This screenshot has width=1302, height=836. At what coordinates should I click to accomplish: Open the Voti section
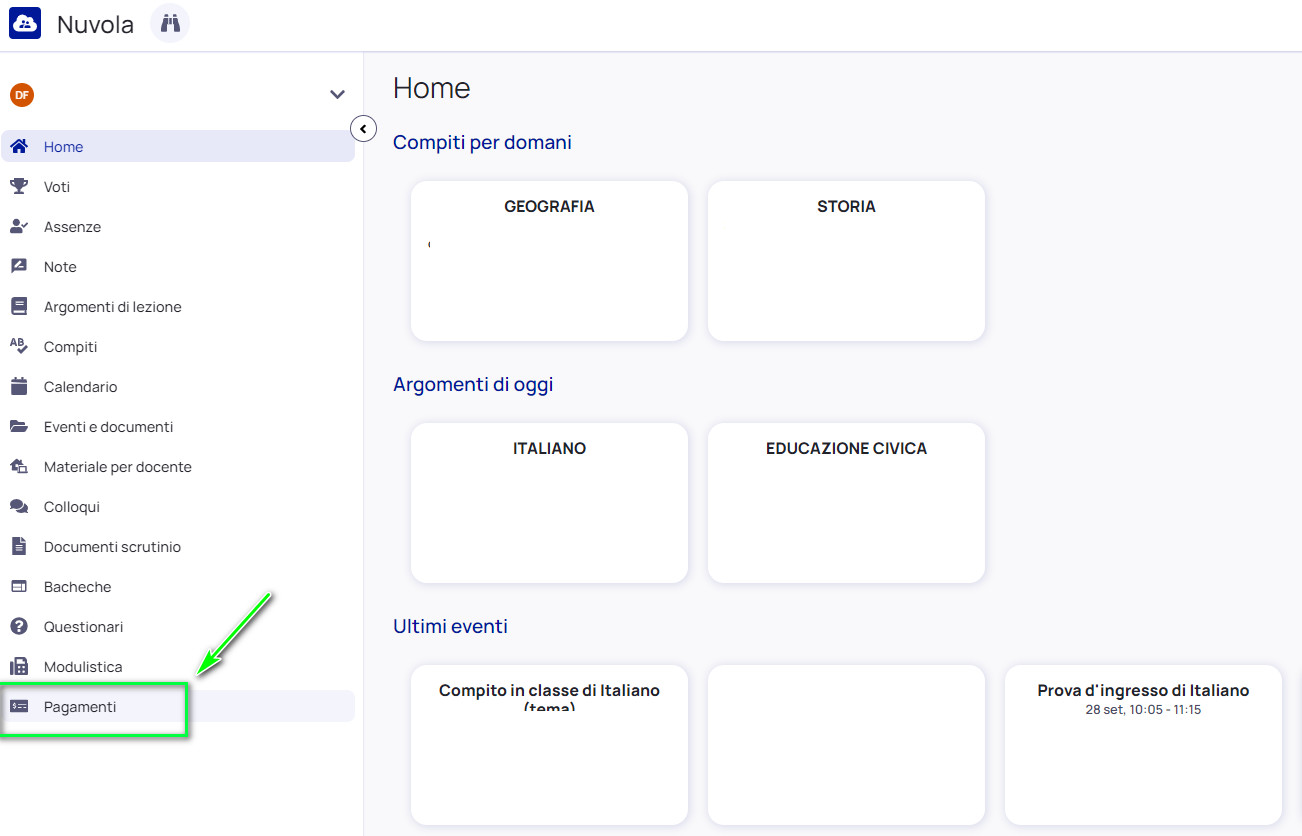point(178,186)
